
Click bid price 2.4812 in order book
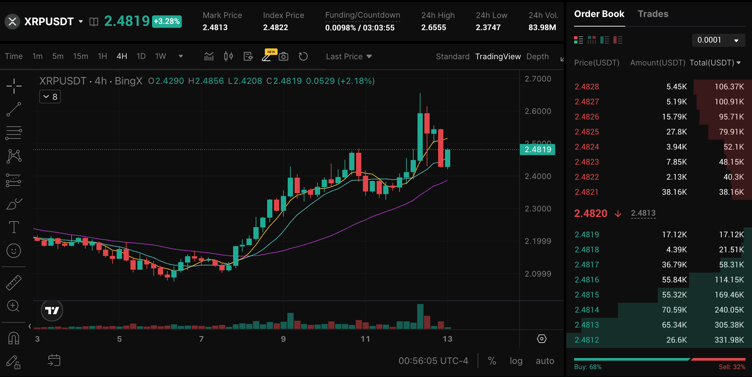(x=587, y=340)
